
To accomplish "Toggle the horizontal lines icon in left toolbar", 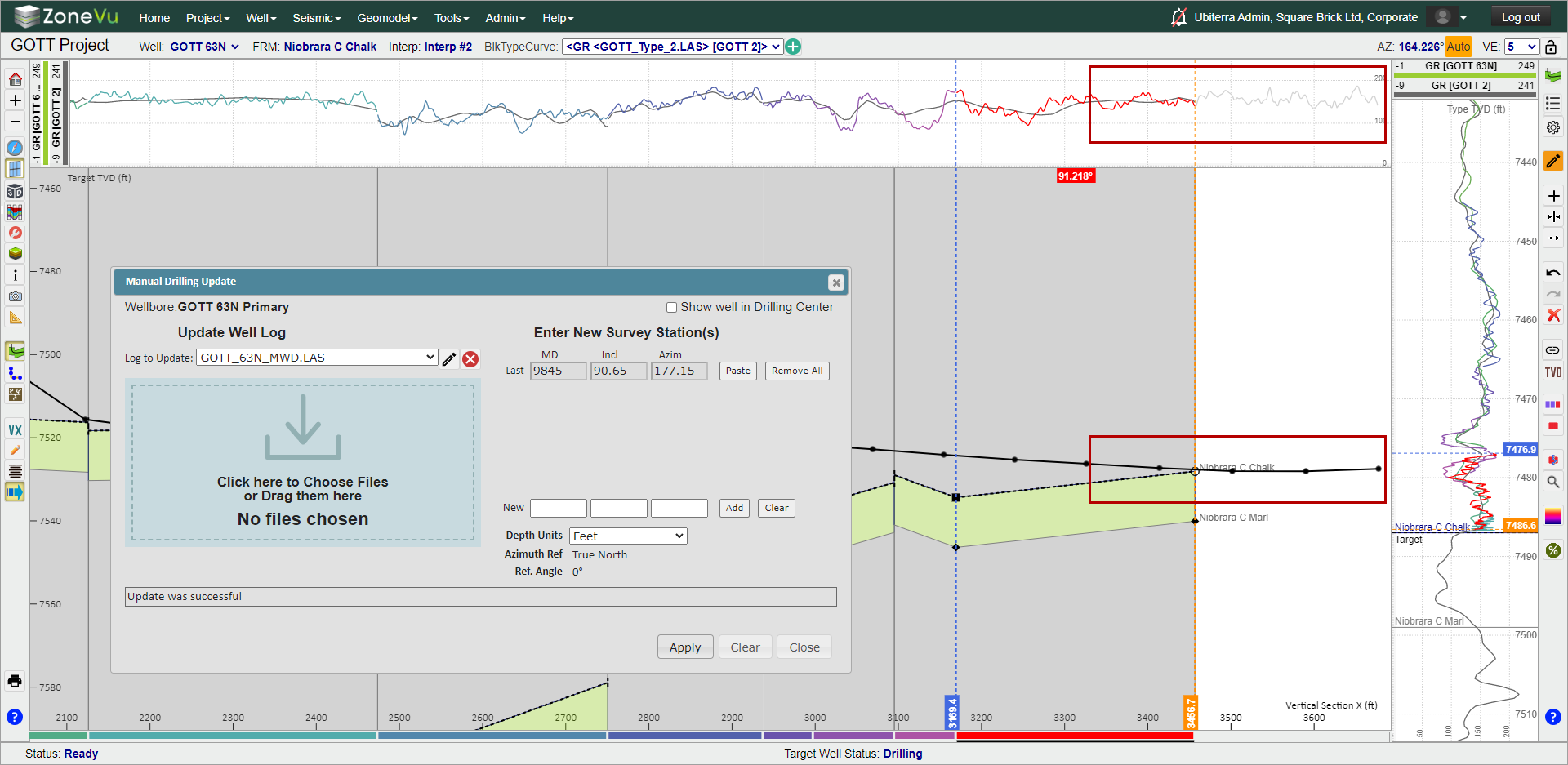I will 15,471.
